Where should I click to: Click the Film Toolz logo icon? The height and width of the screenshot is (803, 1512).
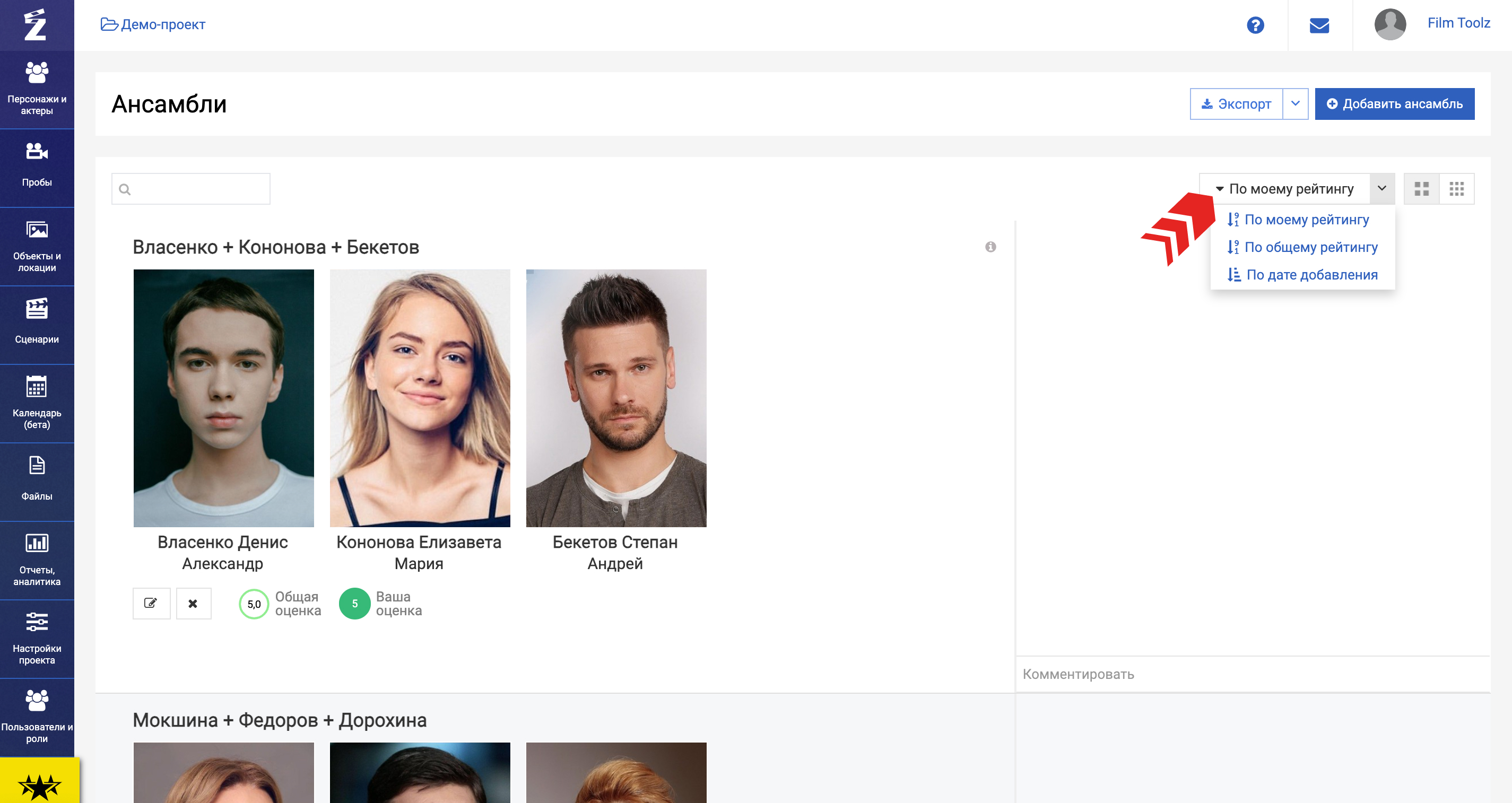point(35,24)
